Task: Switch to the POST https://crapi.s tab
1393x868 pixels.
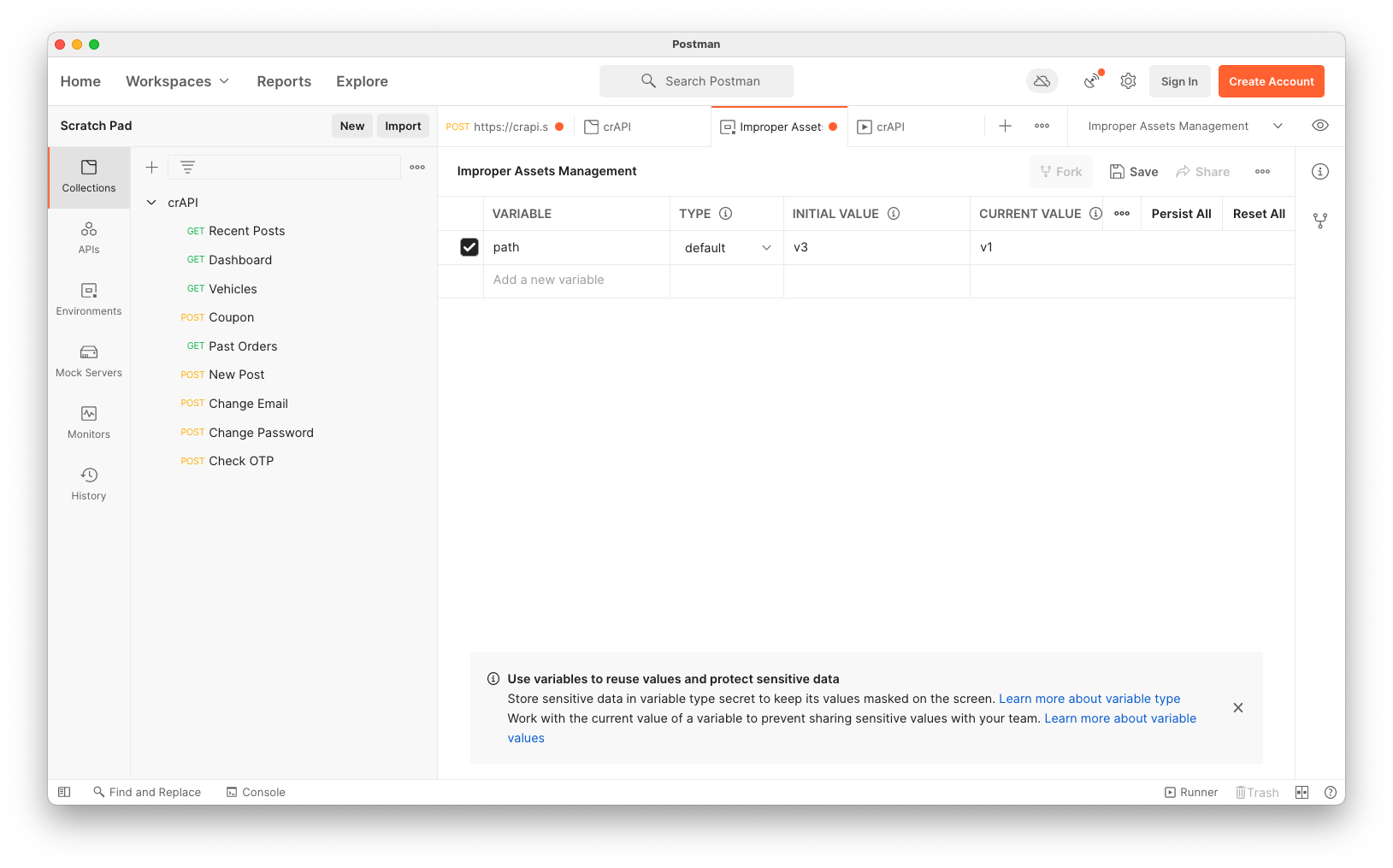Action: pos(505,127)
